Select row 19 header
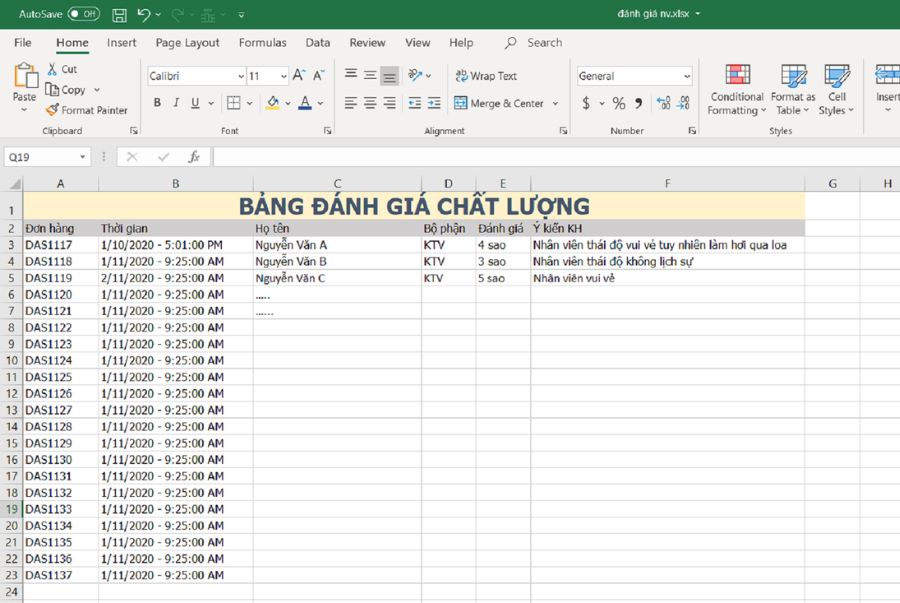The width and height of the screenshot is (900, 603). coord(11,509)
